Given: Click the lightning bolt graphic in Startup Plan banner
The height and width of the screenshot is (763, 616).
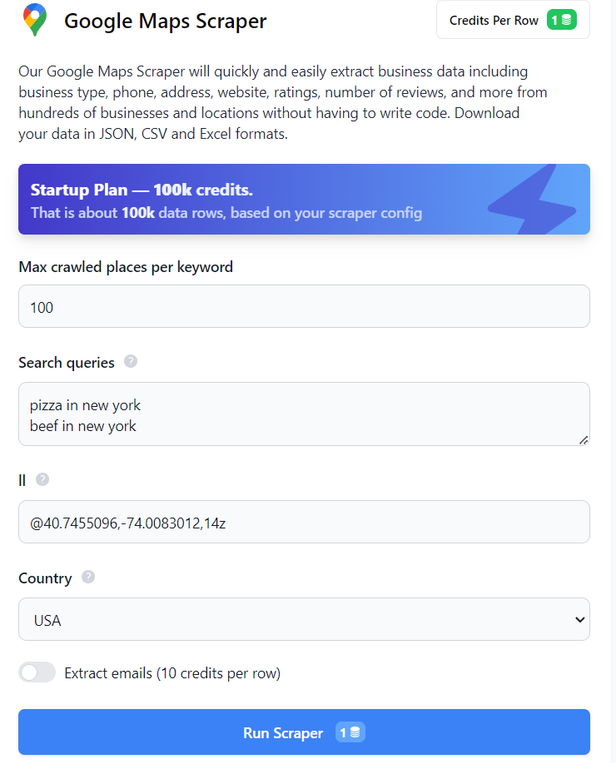Looking at the screenshot, I should click(531, 200).
